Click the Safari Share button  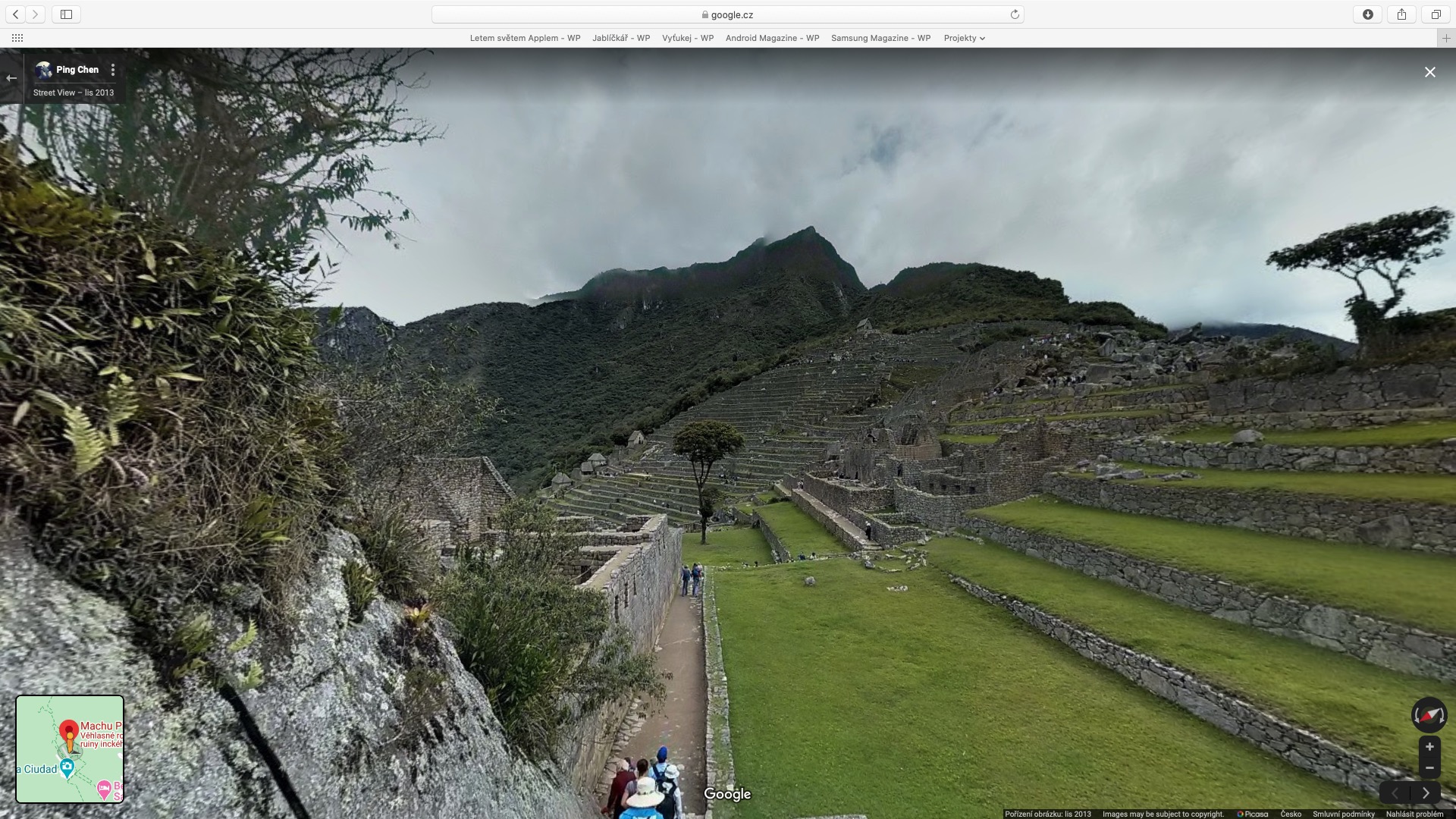point(1401,14)
